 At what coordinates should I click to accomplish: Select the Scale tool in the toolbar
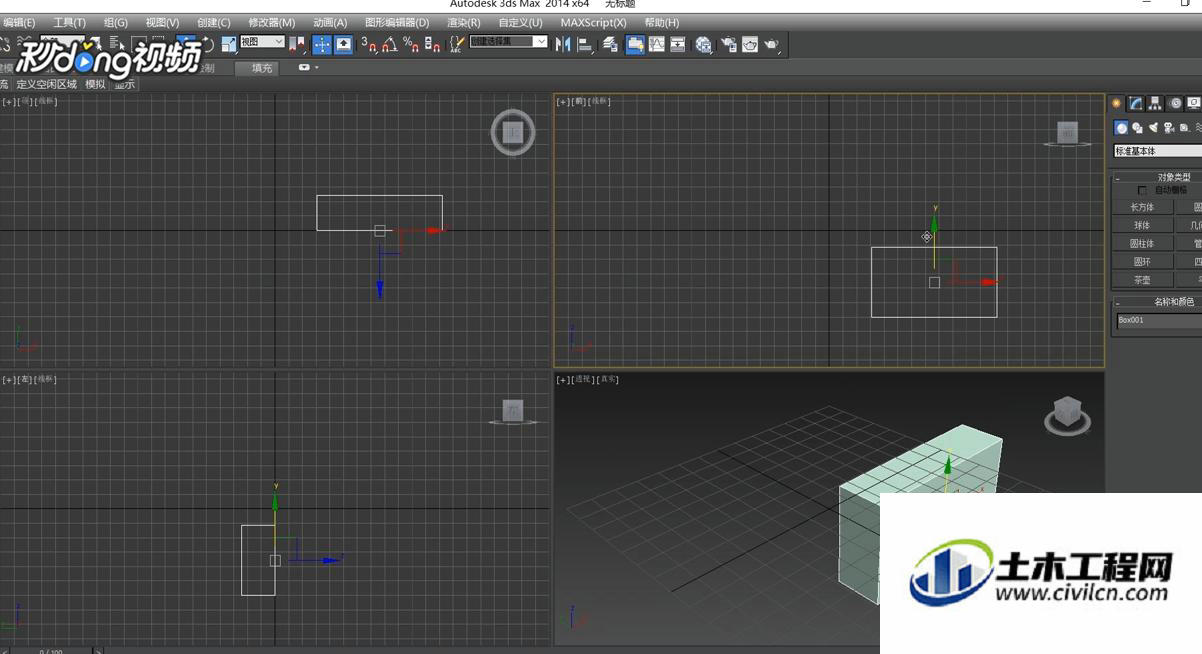pos(229,44)
